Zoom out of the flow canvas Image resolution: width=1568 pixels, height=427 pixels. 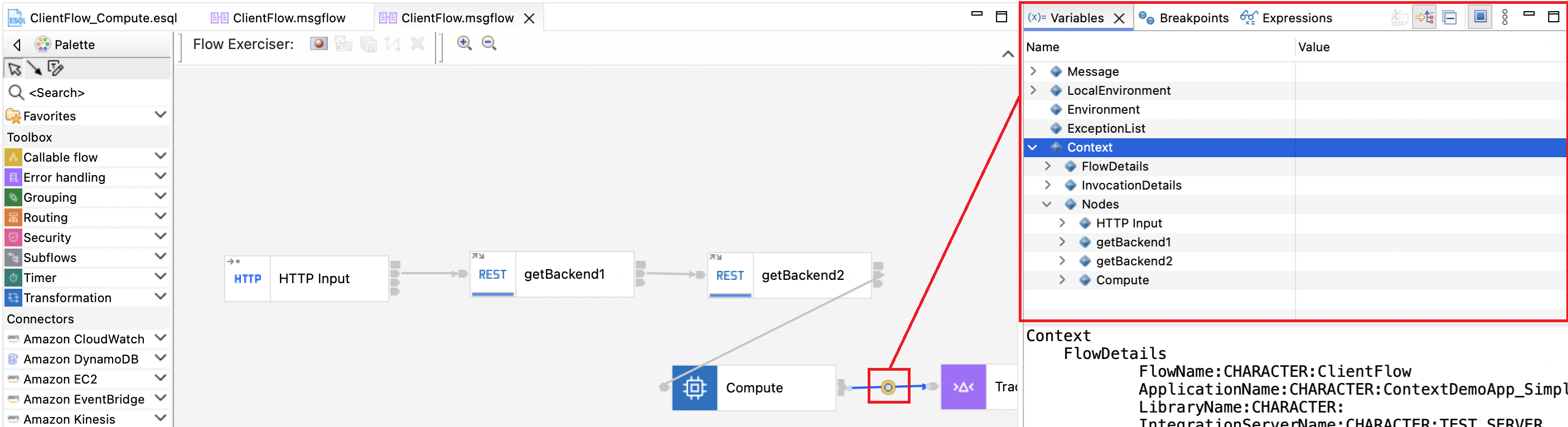tap(489, 44)
